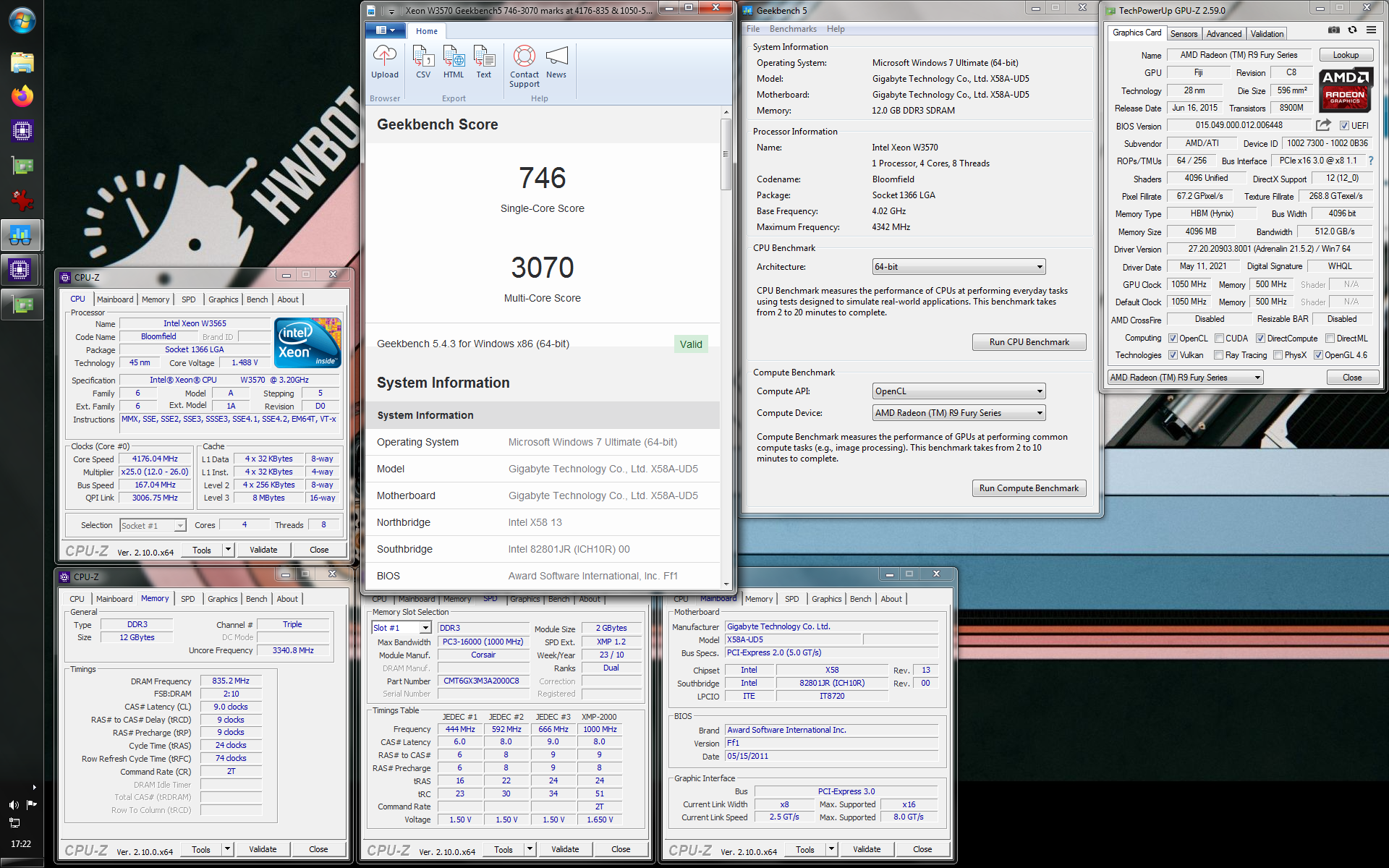Toggle the DirectCompute checkbox

pyautogui.click(x=1260, y=338)
